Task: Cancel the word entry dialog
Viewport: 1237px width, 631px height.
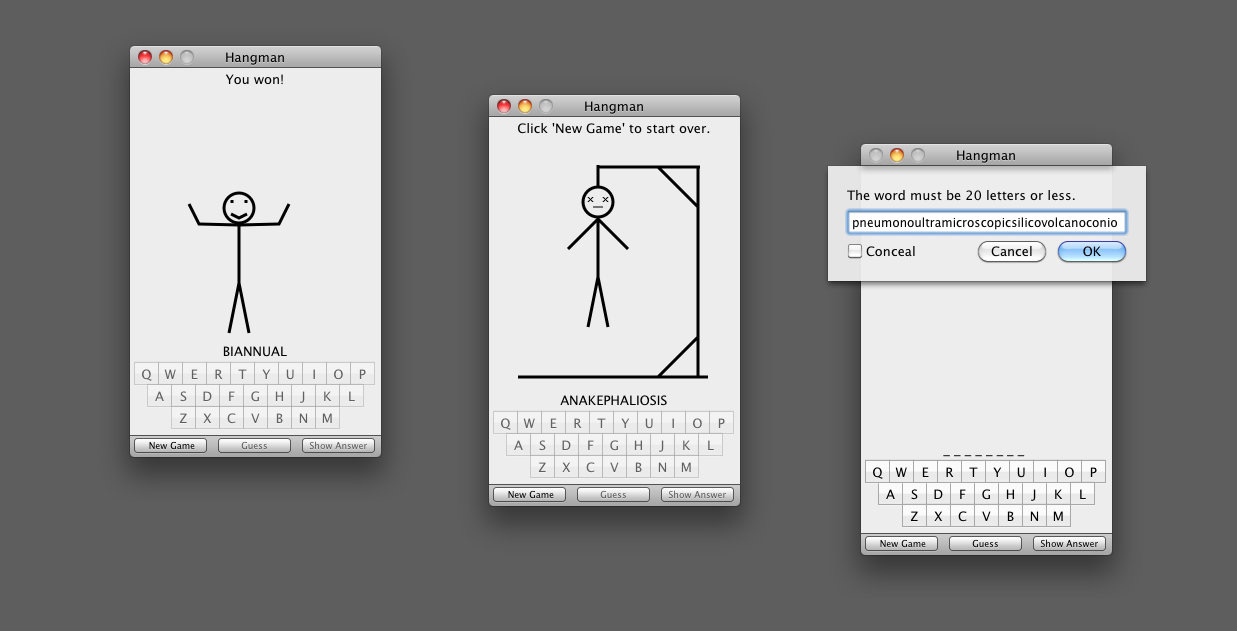Action: pyautogui.click(x=1011, y=252)
